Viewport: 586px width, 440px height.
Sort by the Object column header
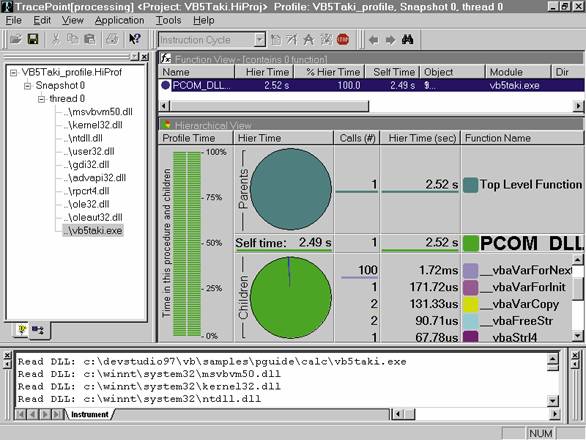click(x=452, y=72)
